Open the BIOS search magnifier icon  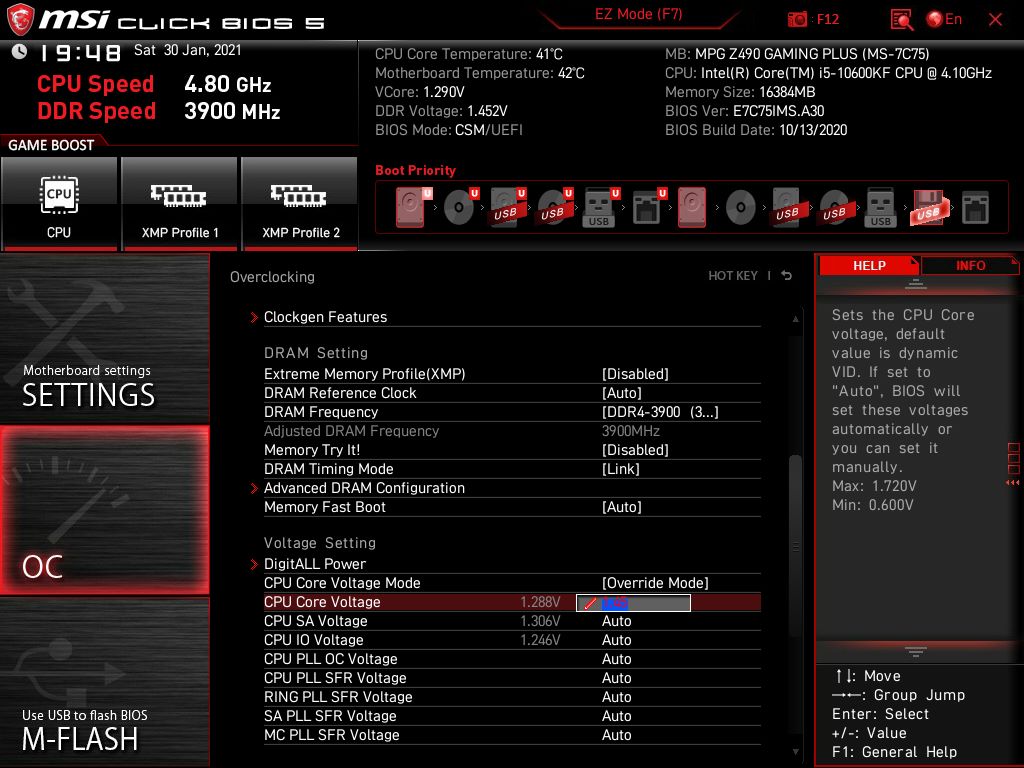tap(902, 20)
